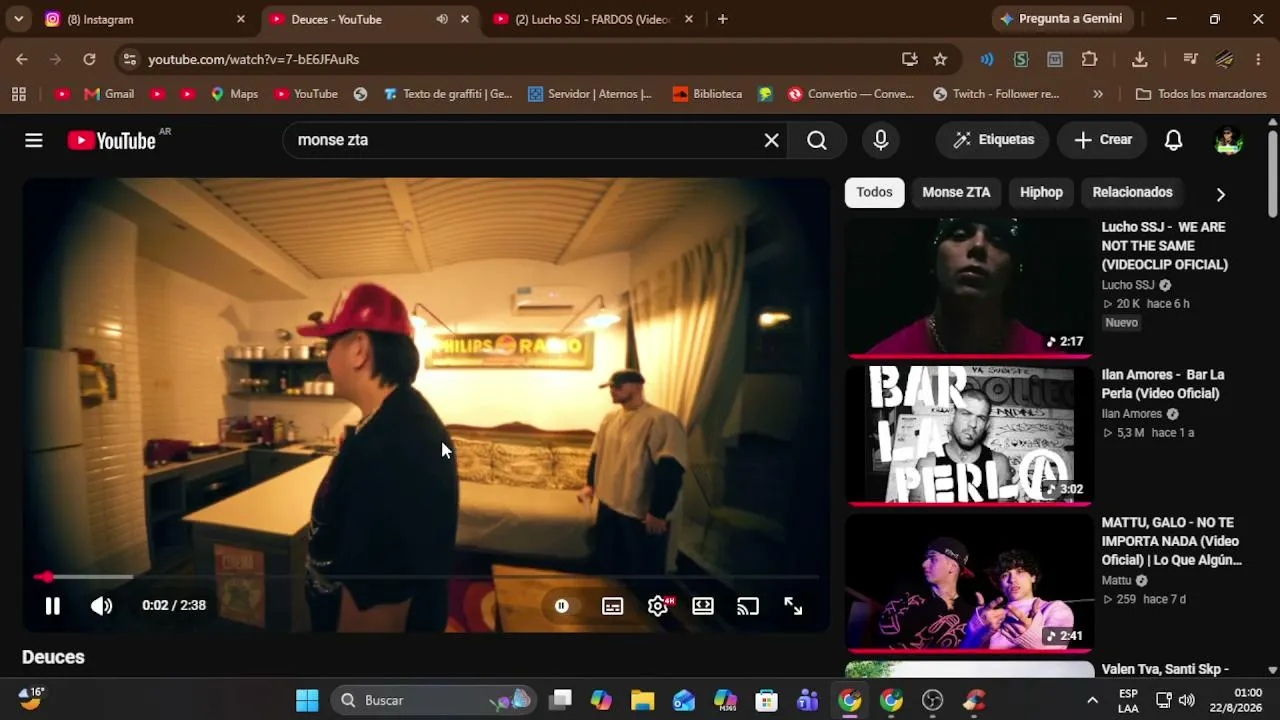Open Chrome three-dot menu
Screen dimensions: 1280x720
tap(1258, 59)
